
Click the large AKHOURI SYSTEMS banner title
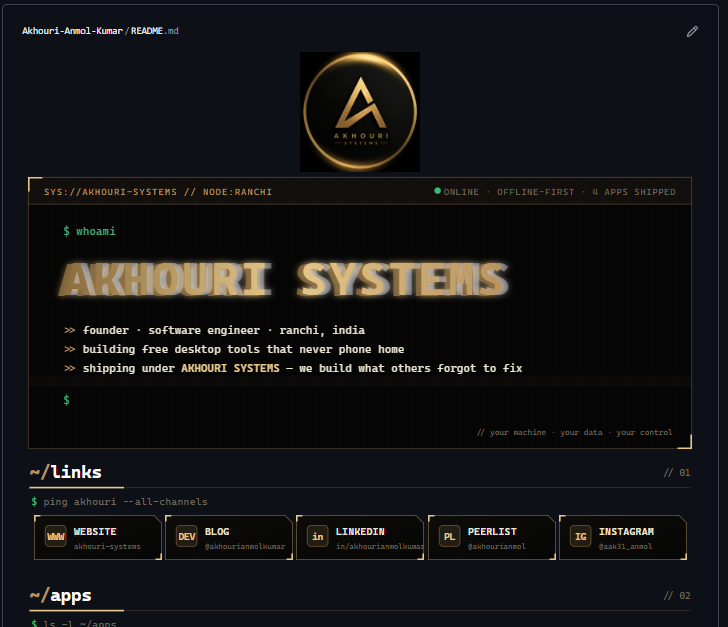click(284, 280)
